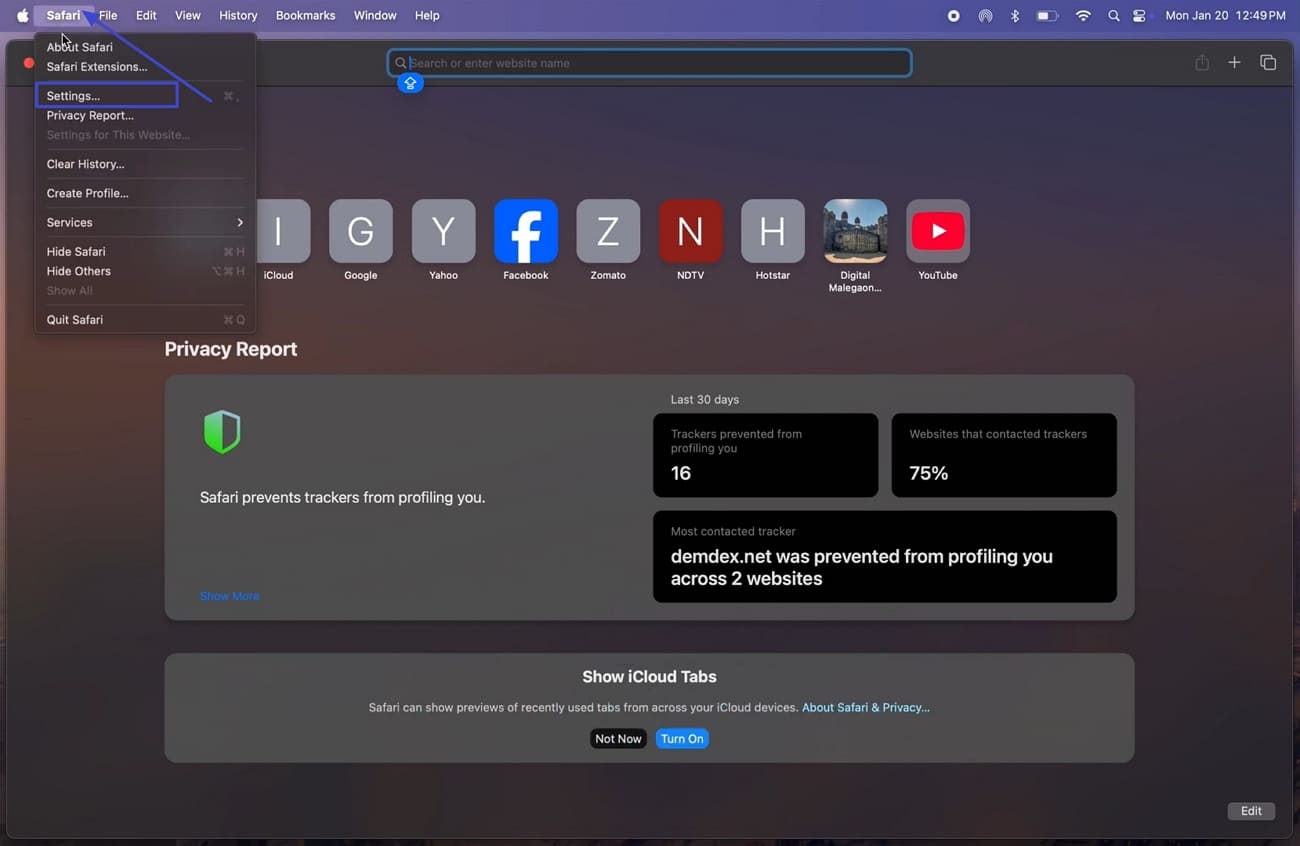Open the Digital Malegaon favorite thumbnail

855,231
